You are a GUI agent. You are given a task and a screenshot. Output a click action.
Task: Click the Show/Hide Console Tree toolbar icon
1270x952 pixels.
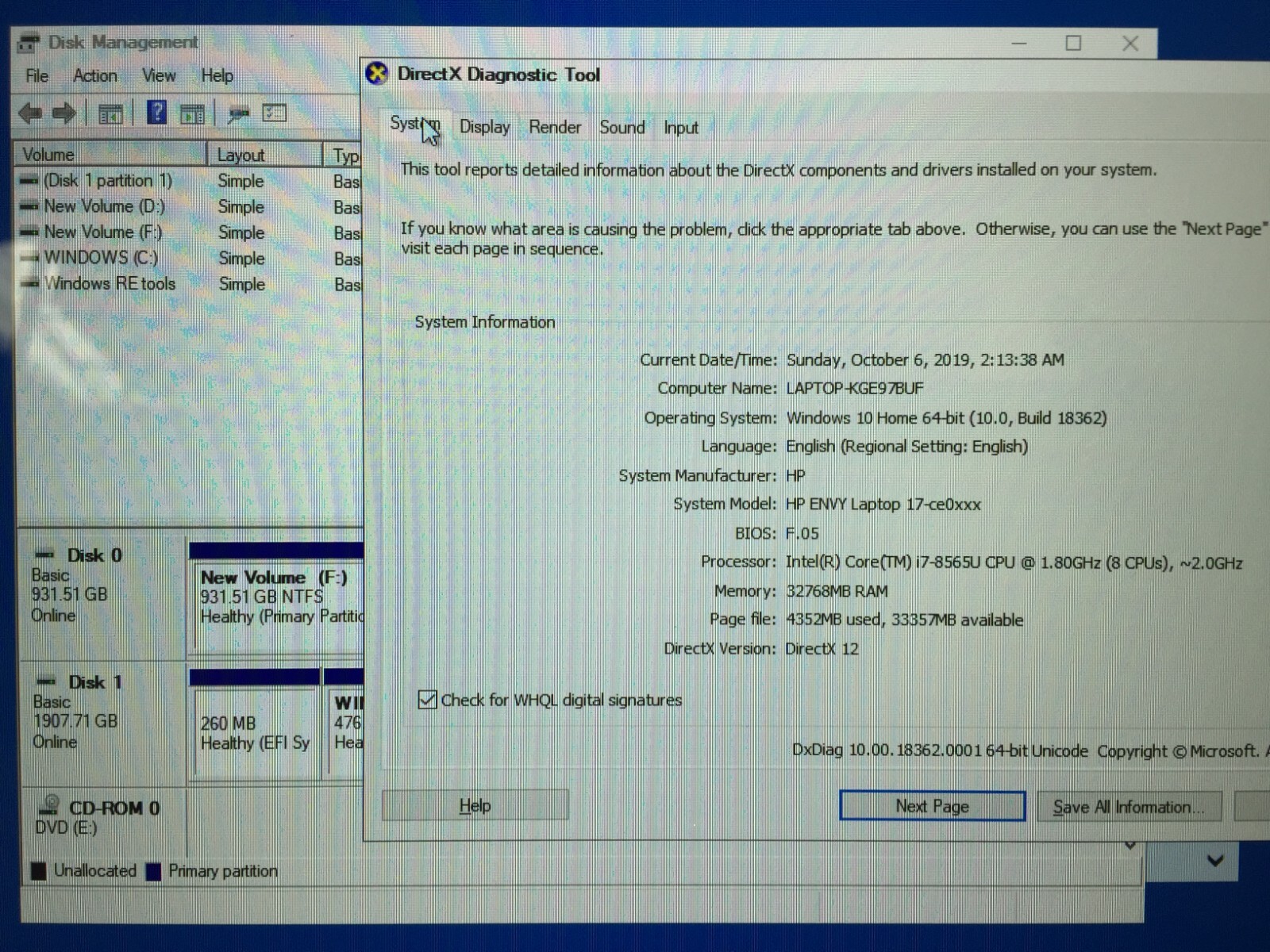coord(110,114)
